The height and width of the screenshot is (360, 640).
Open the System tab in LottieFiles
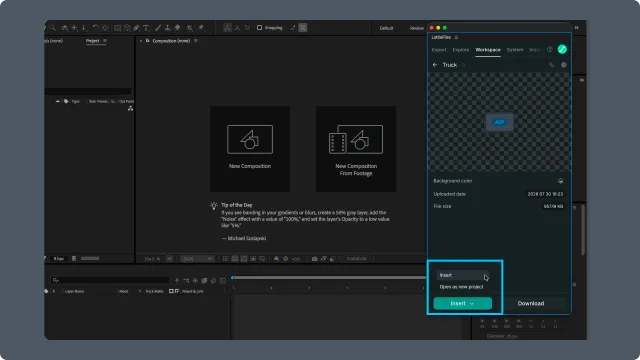point(515,50)
